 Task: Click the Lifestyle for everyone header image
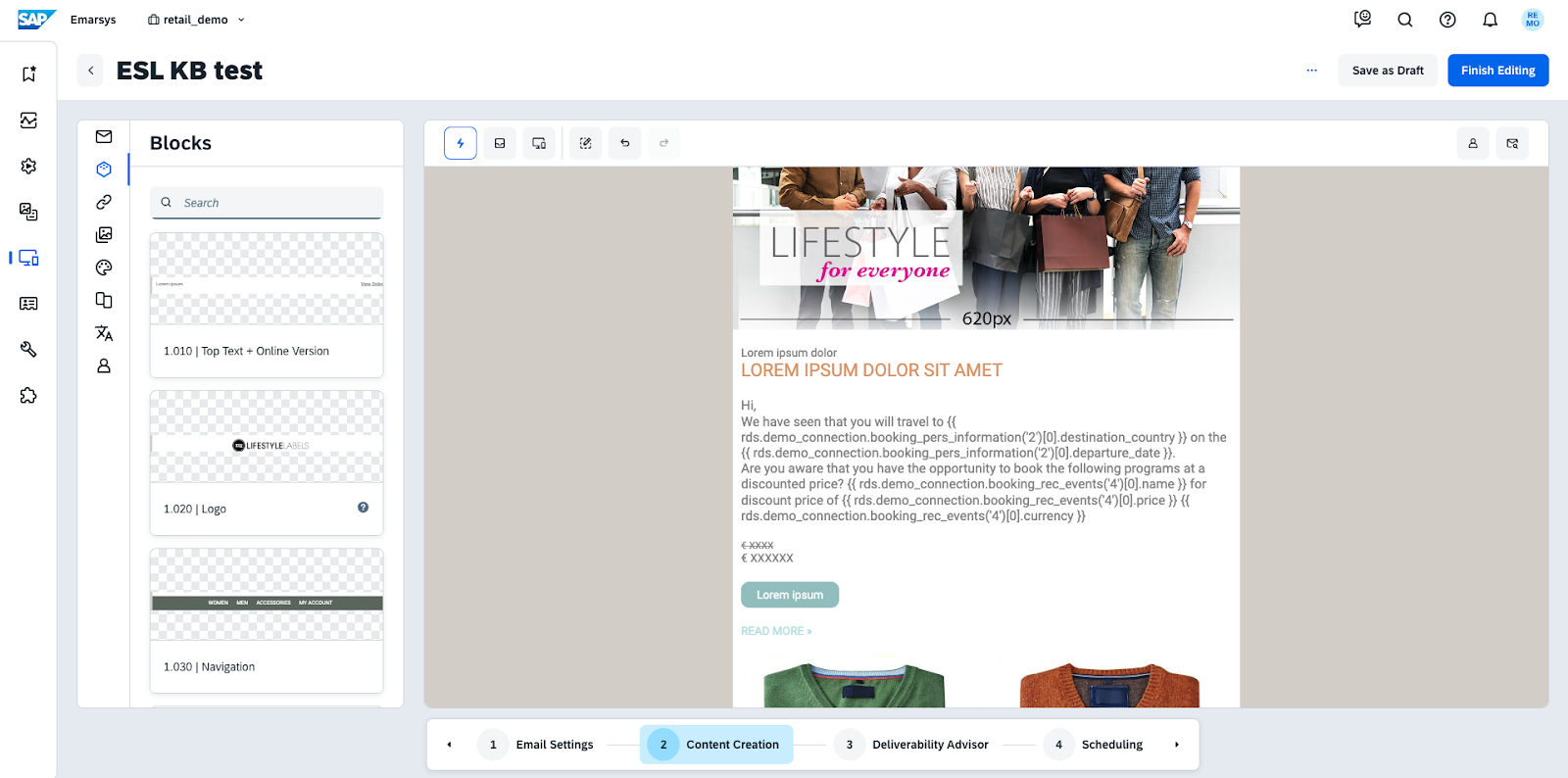[986, 248]
